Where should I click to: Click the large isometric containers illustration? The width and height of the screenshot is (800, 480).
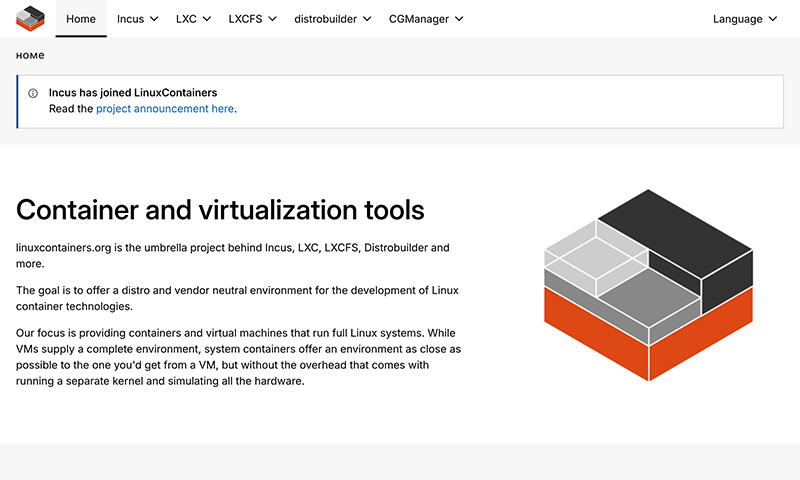point(648,285)
